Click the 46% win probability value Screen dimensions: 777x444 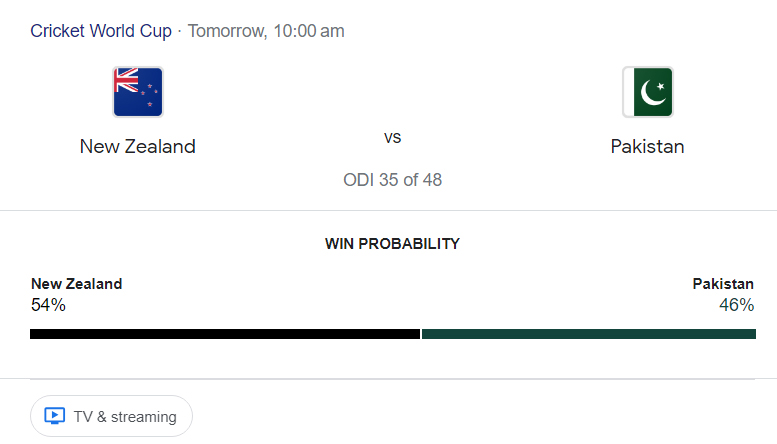tap(736, 305)
